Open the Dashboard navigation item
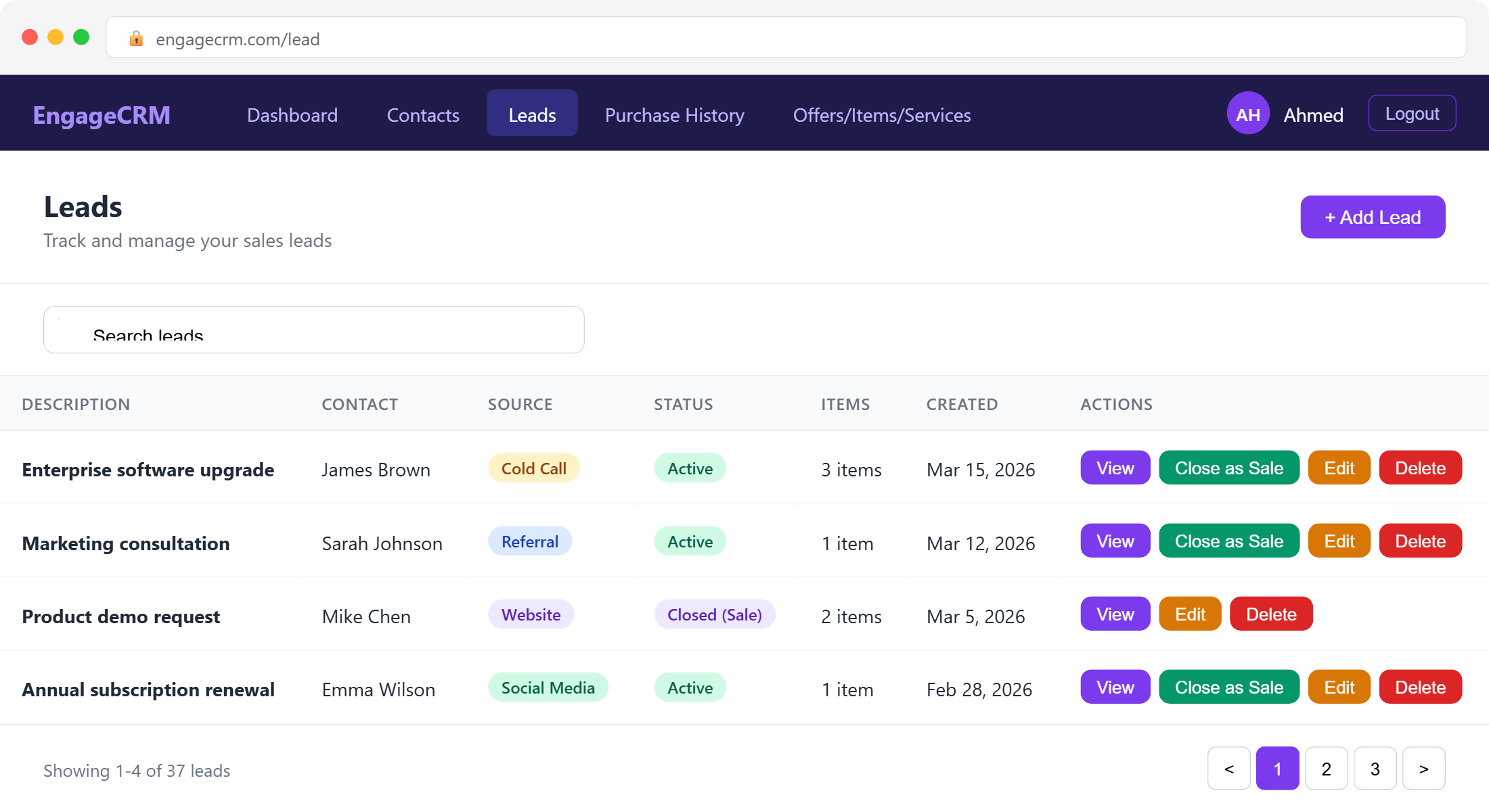The height and width of the screenshot is (812, 1489). (292, 115)
